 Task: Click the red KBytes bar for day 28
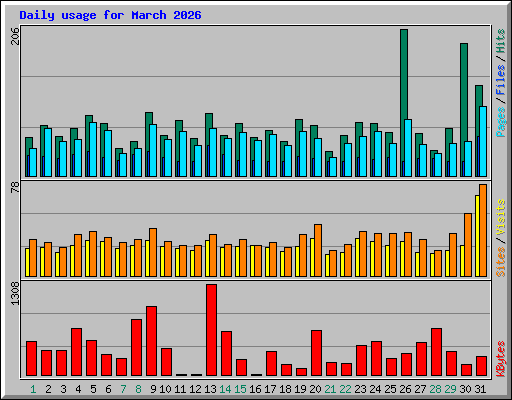[x=436, y=352]
